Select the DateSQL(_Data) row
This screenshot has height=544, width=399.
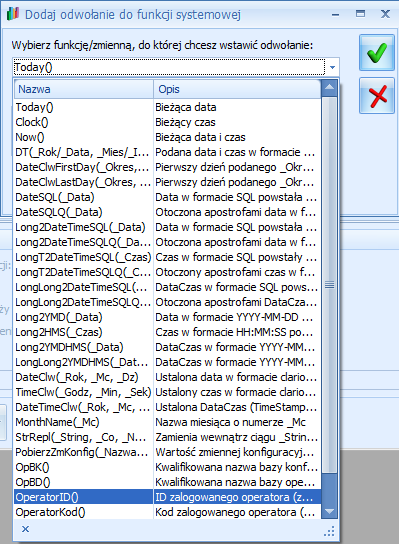[x=168, y=197]
